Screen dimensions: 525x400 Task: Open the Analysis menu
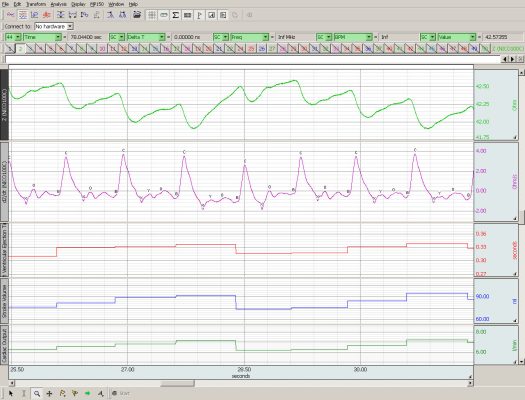pyautogui.click(x=59, y=4)
